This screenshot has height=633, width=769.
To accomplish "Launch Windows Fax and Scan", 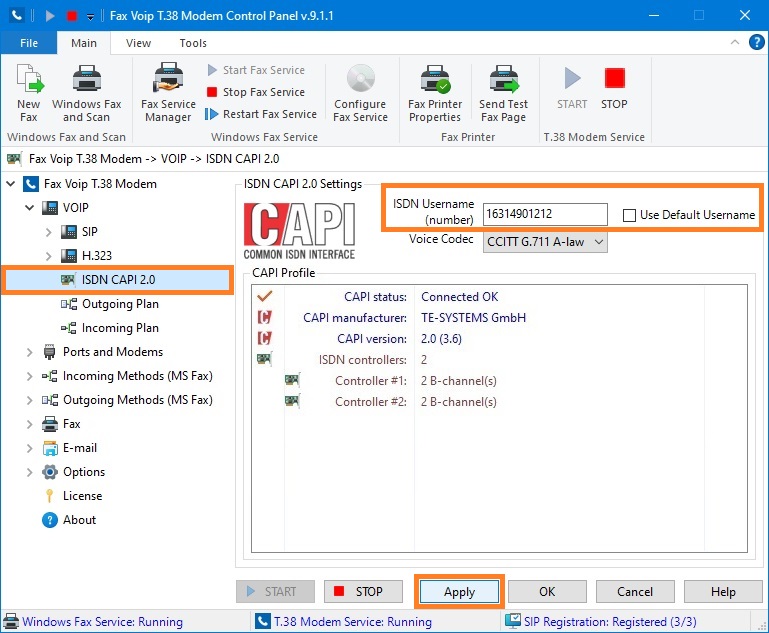I will (86, 93).
